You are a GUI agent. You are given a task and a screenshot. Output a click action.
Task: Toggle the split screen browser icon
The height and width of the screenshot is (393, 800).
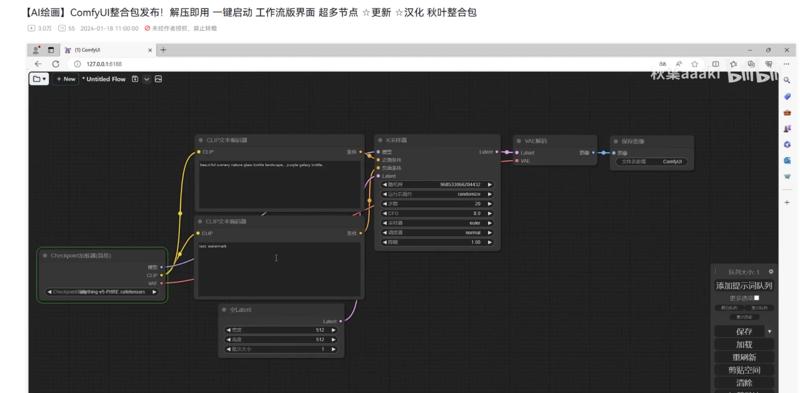[716, 64]
